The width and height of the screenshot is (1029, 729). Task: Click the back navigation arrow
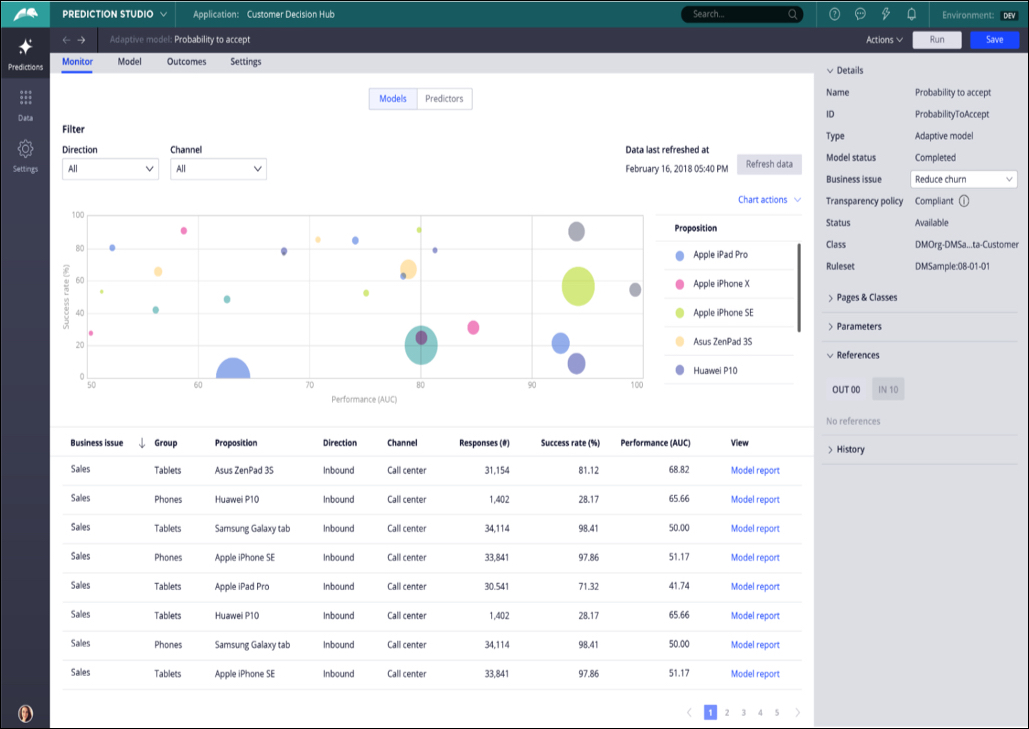click(x=66, y=40)
